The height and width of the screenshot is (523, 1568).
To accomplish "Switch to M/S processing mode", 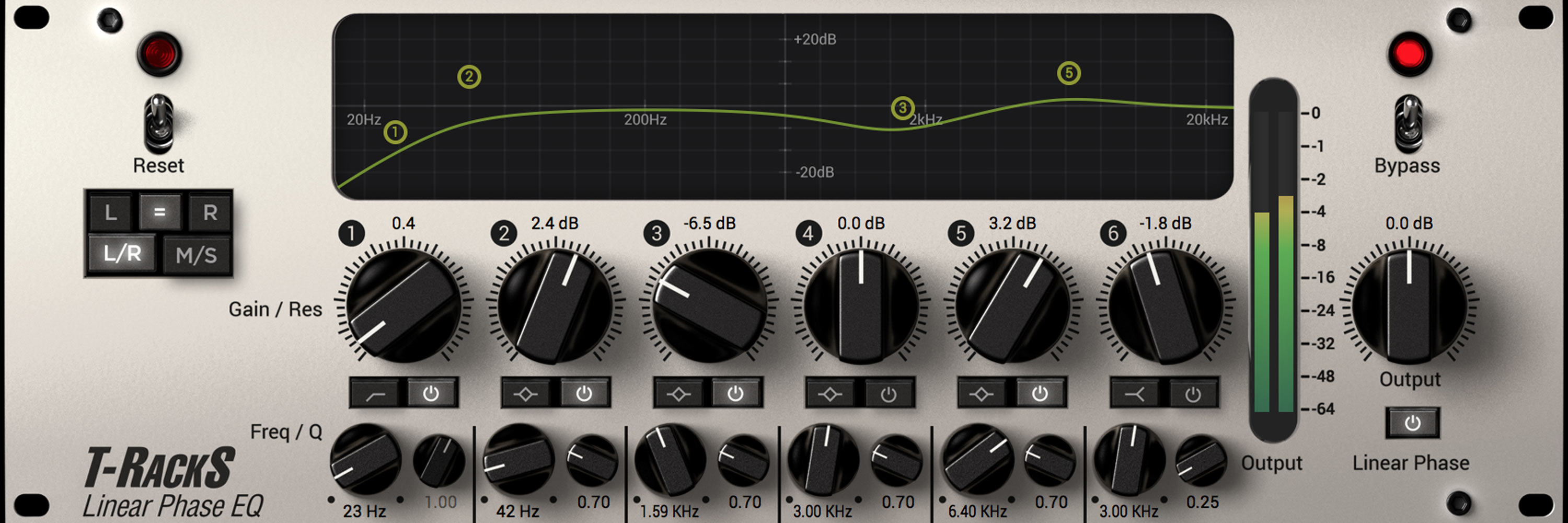I will pyautogui.click(x=196, y=255).
